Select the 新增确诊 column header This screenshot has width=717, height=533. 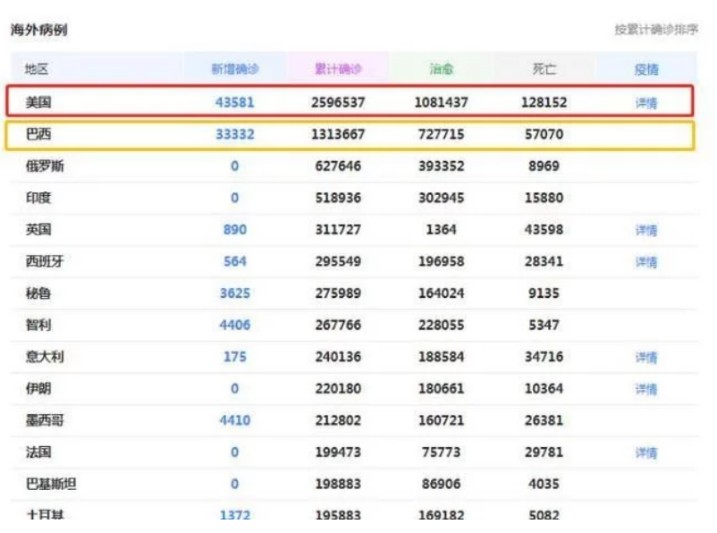[x=235, y=70]
